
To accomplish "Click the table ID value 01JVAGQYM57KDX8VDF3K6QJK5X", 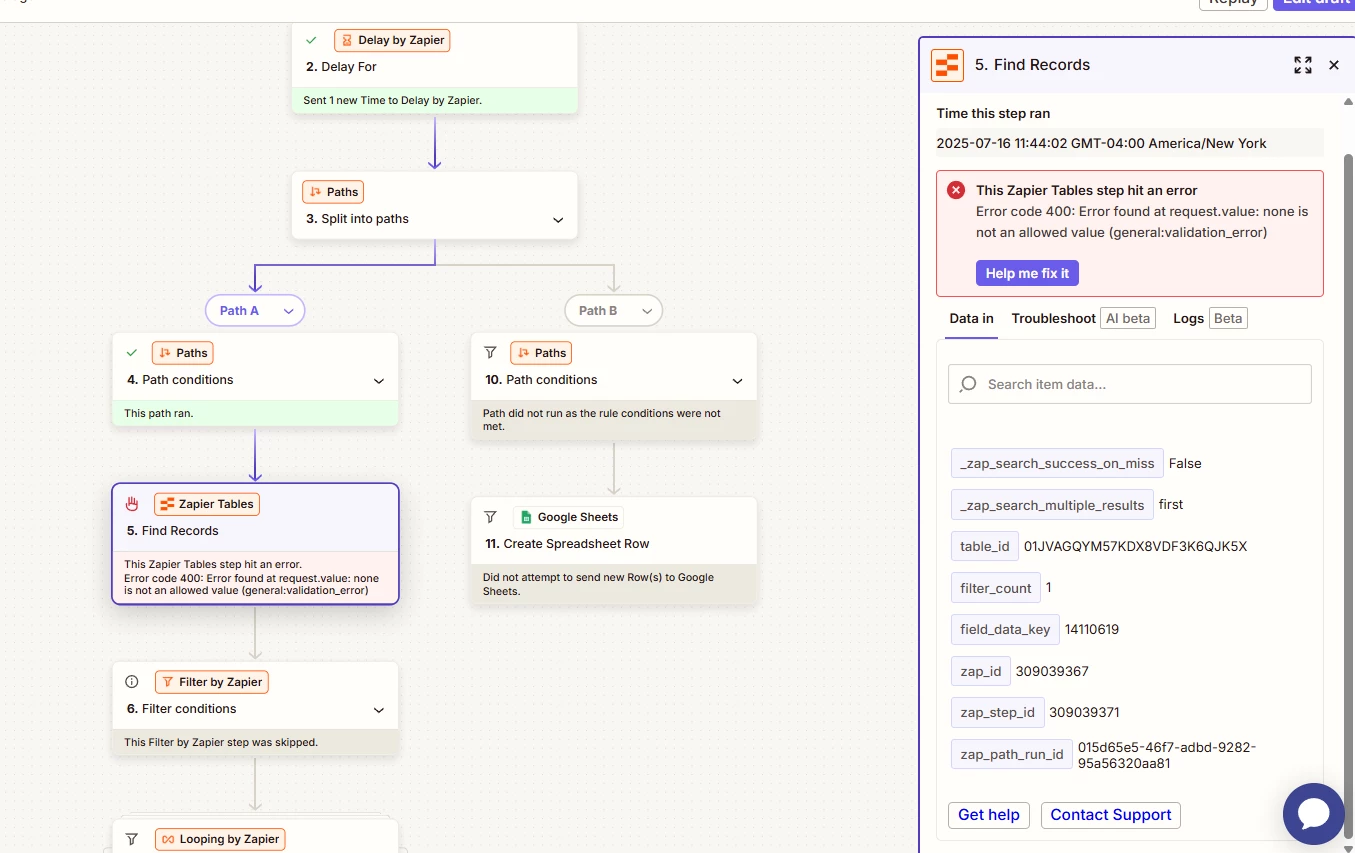I will point(1135,546).
